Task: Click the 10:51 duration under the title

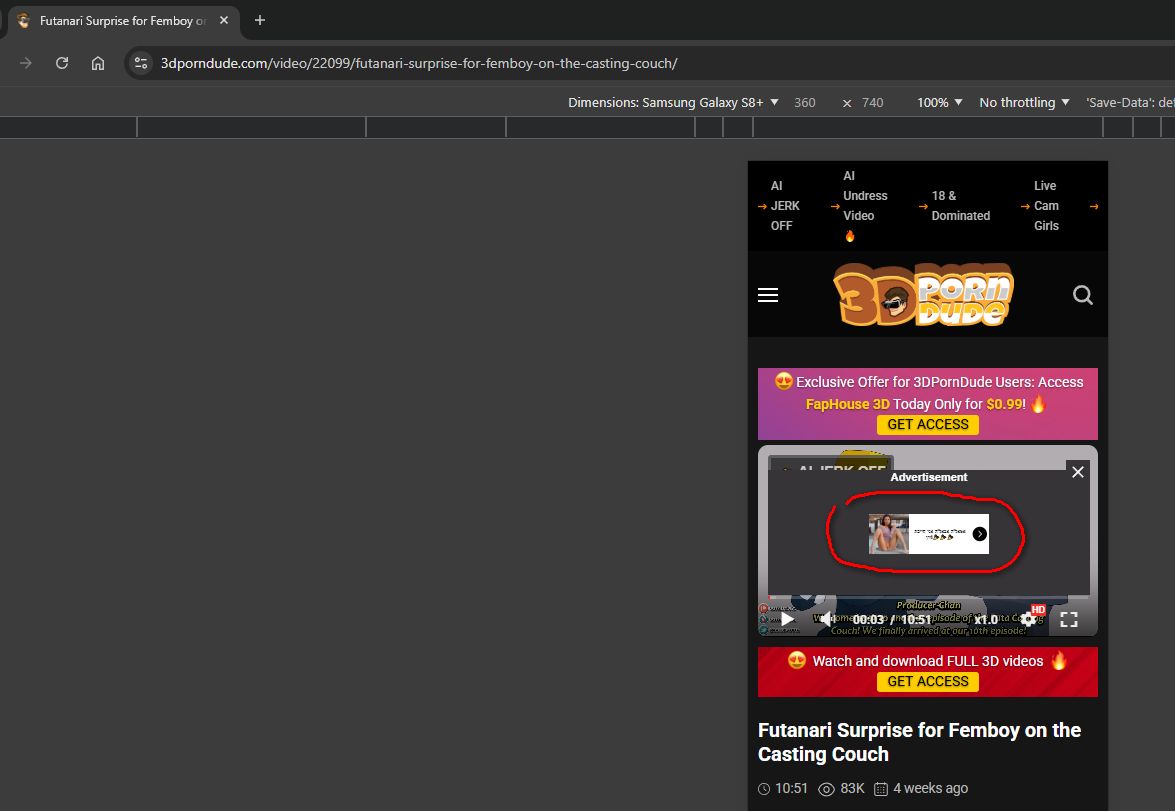Action: (791, 789)
